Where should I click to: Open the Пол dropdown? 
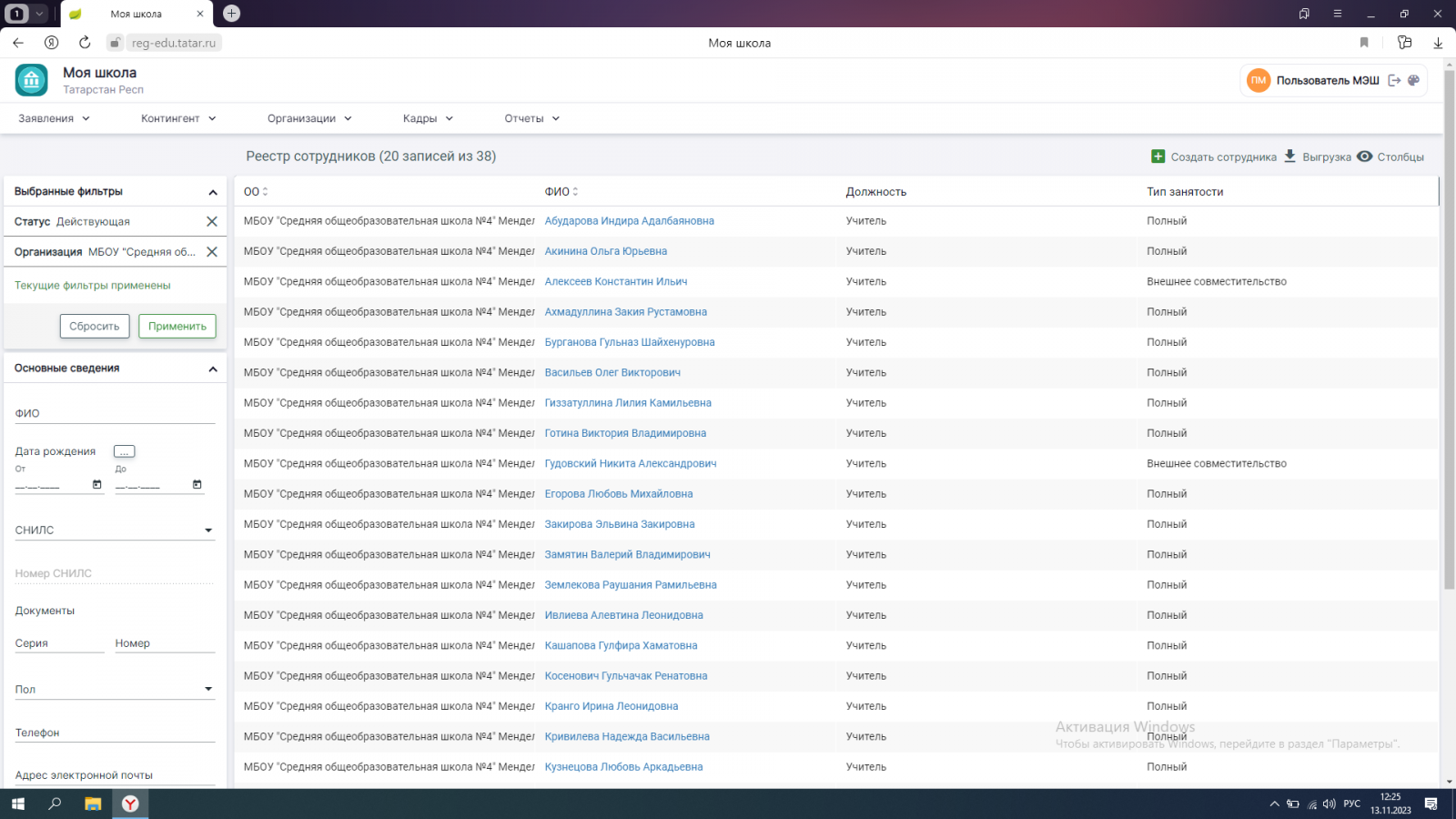click(207, 690)
